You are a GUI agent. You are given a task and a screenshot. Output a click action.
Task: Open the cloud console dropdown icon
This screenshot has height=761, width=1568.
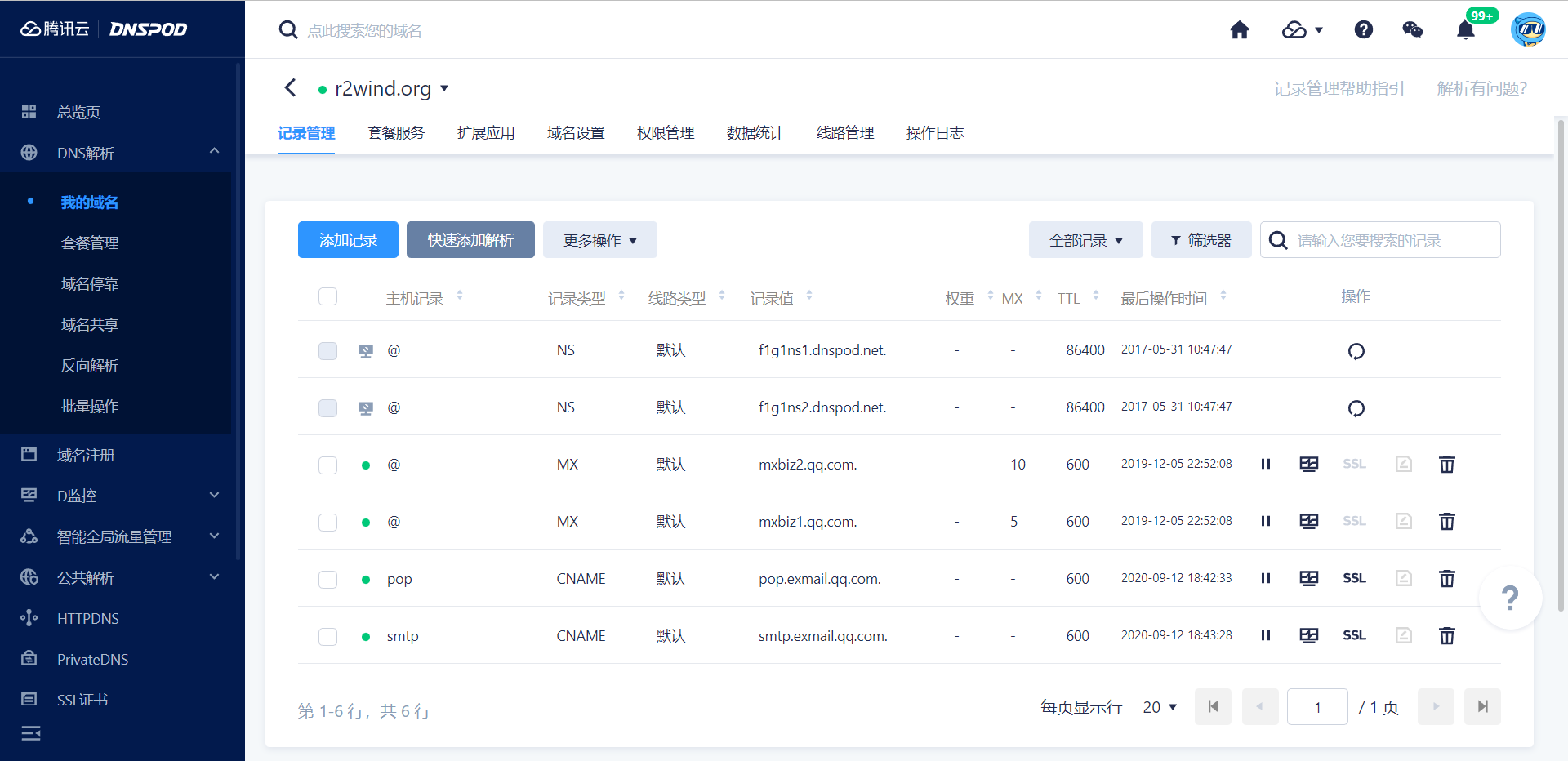1302,30
